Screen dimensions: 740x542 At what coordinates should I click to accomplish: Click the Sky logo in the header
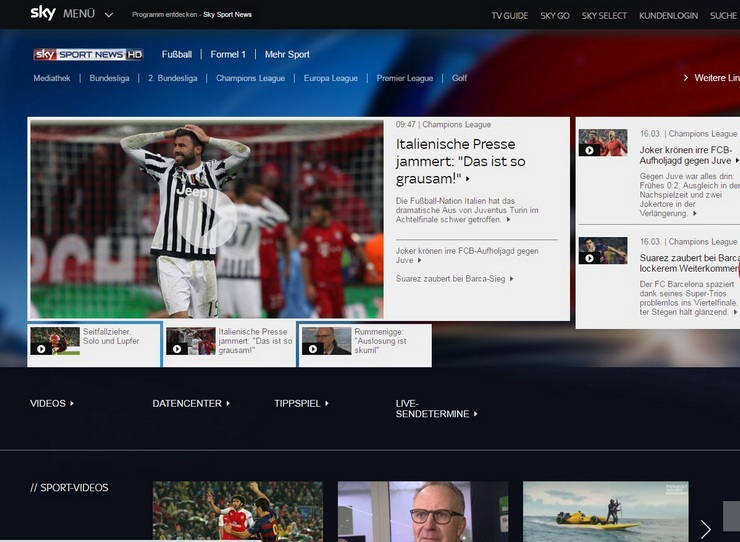(x=42, y=13)
